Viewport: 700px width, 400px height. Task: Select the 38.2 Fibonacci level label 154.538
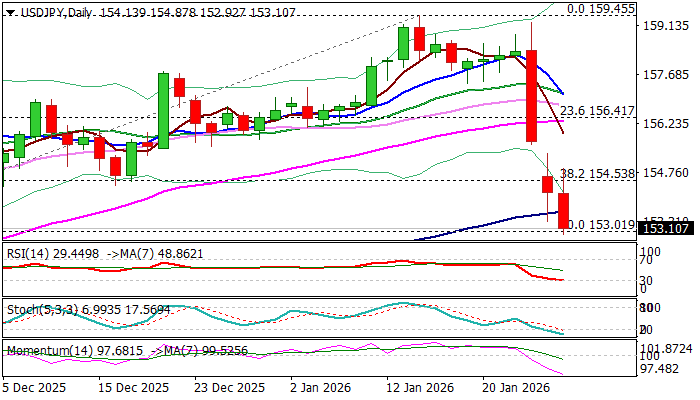[598, 173]
